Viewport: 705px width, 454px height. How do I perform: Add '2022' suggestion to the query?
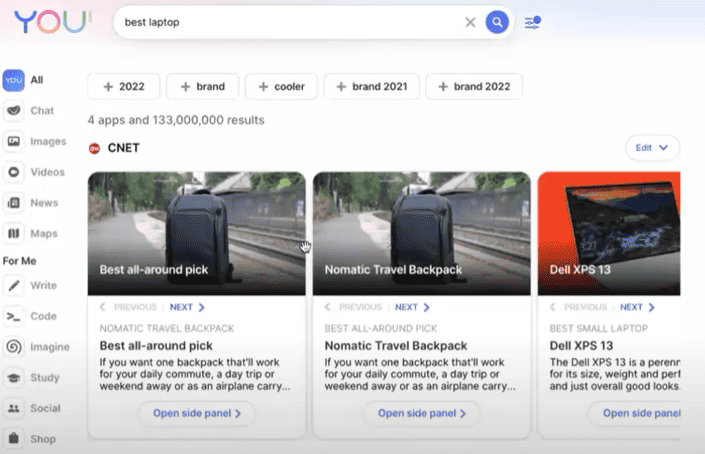(x=124, y=86)
